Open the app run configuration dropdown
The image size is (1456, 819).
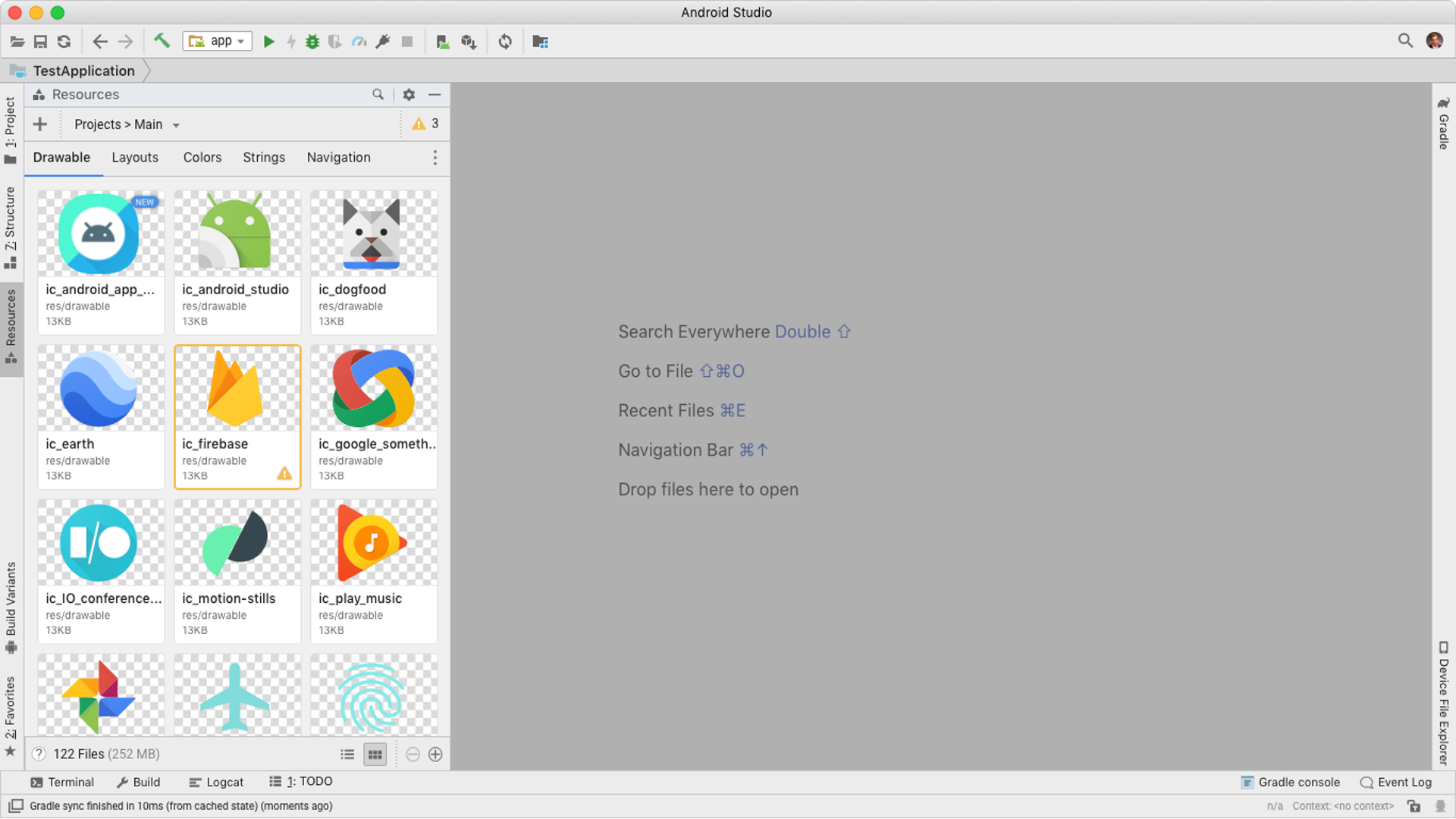(218, 41)
